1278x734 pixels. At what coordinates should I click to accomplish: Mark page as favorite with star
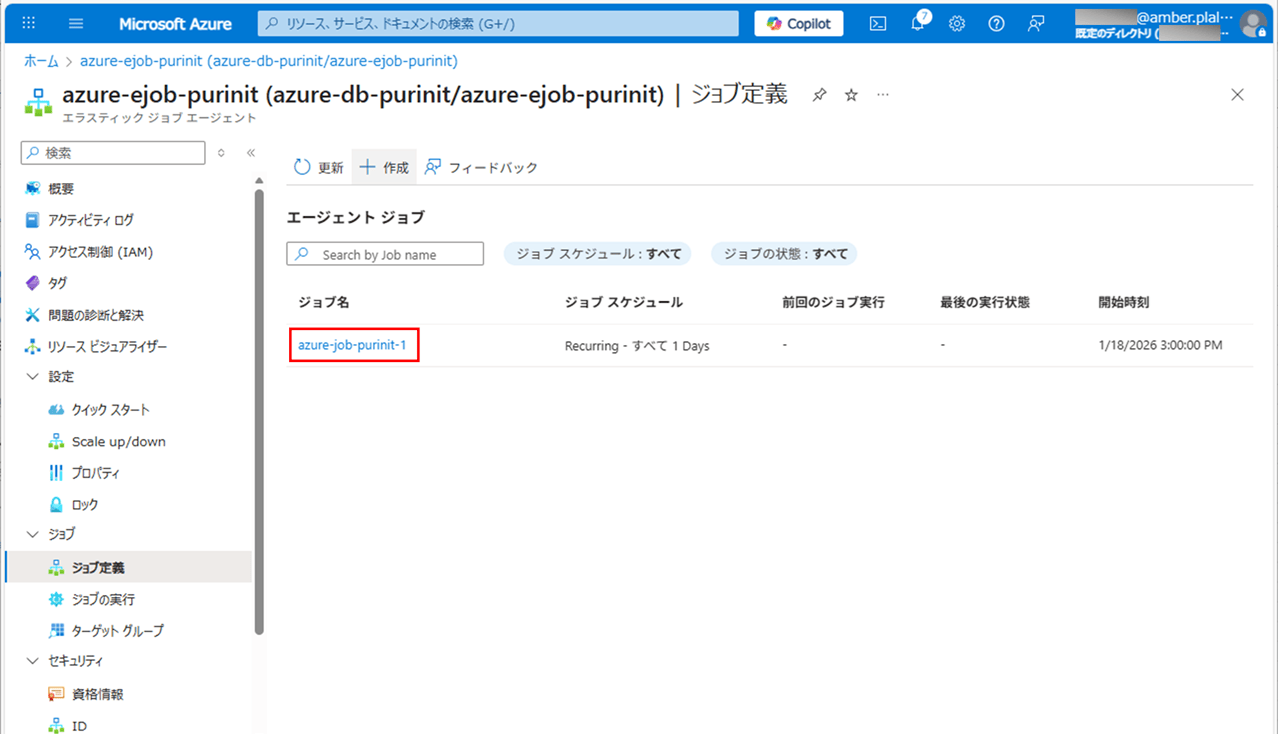[x=851, y=95]
